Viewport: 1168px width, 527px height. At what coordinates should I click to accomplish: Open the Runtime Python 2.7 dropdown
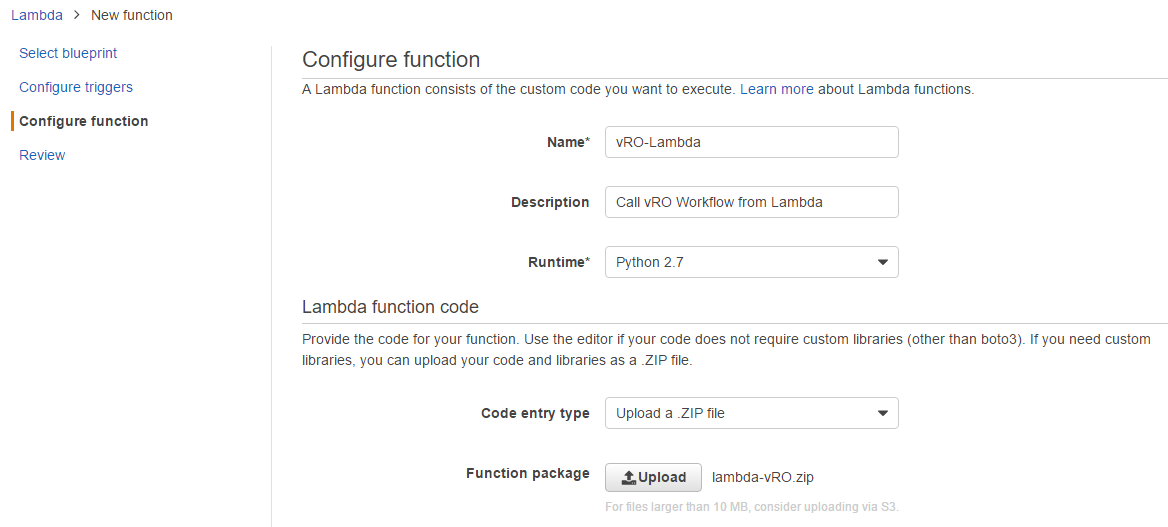[x=750, y=262]
